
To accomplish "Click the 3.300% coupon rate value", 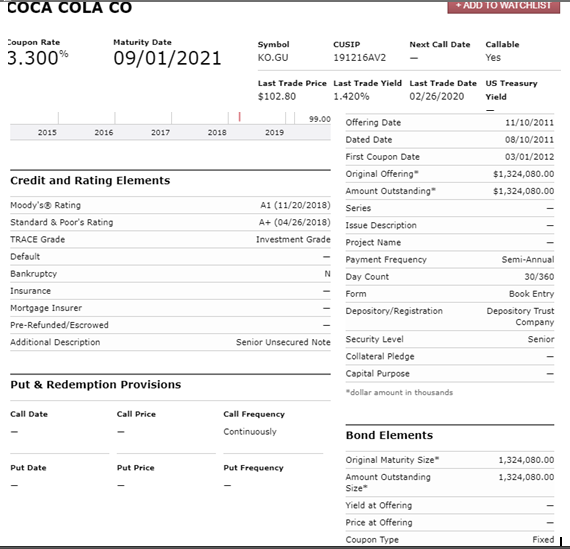I will point(38,58).
